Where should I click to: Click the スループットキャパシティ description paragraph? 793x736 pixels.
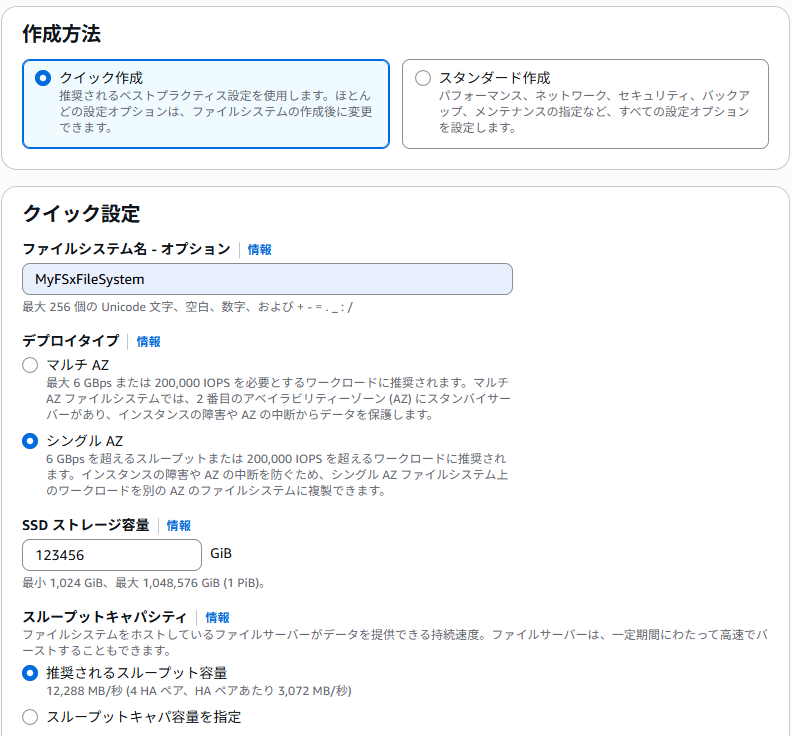(394, 642)
